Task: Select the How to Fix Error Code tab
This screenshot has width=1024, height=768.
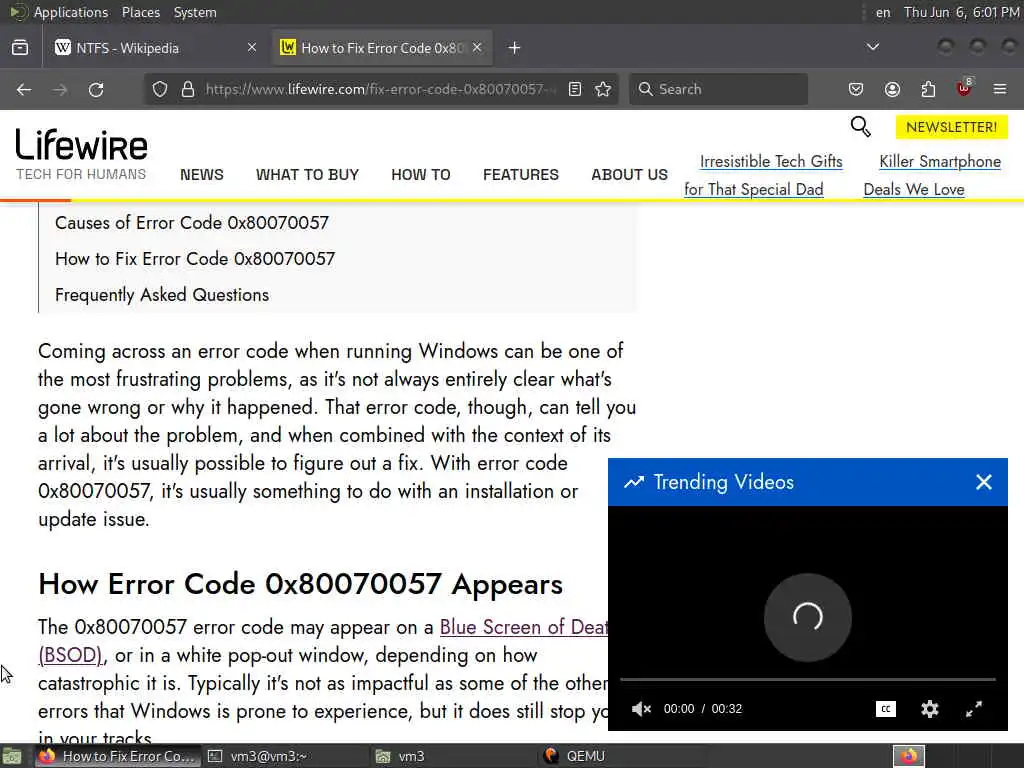Action: 383,48
